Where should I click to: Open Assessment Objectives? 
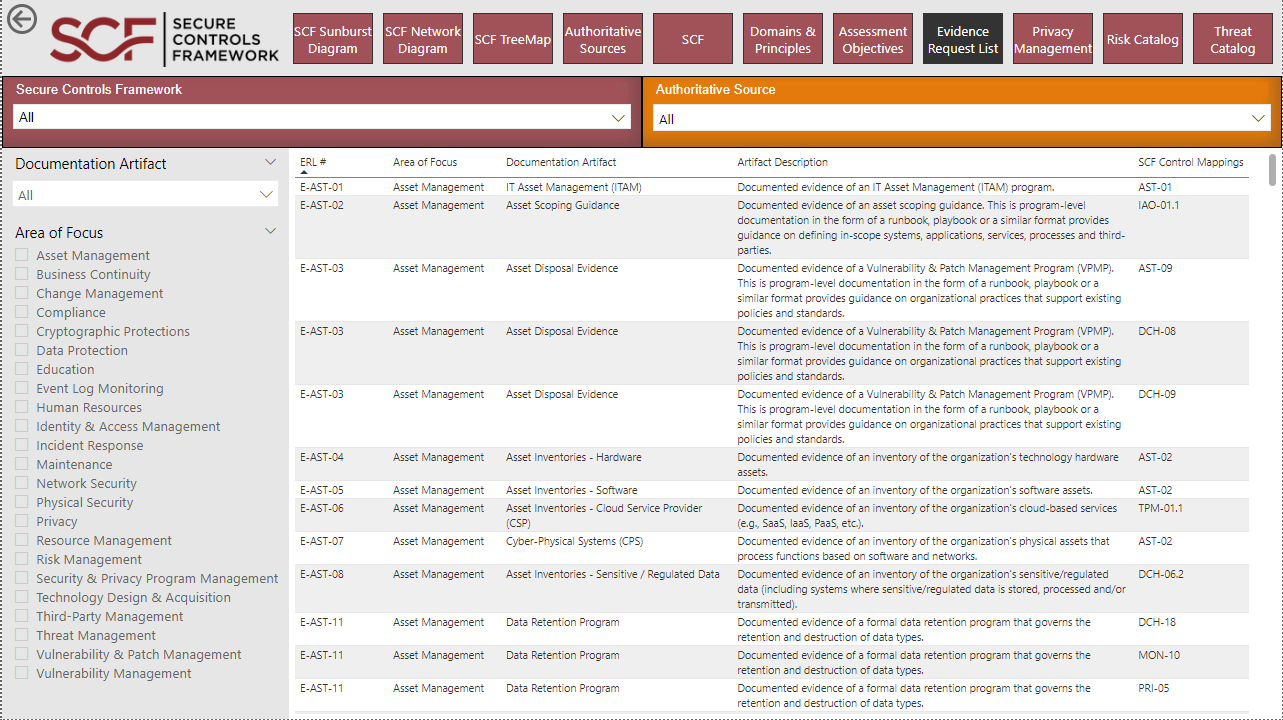(872, 37)
